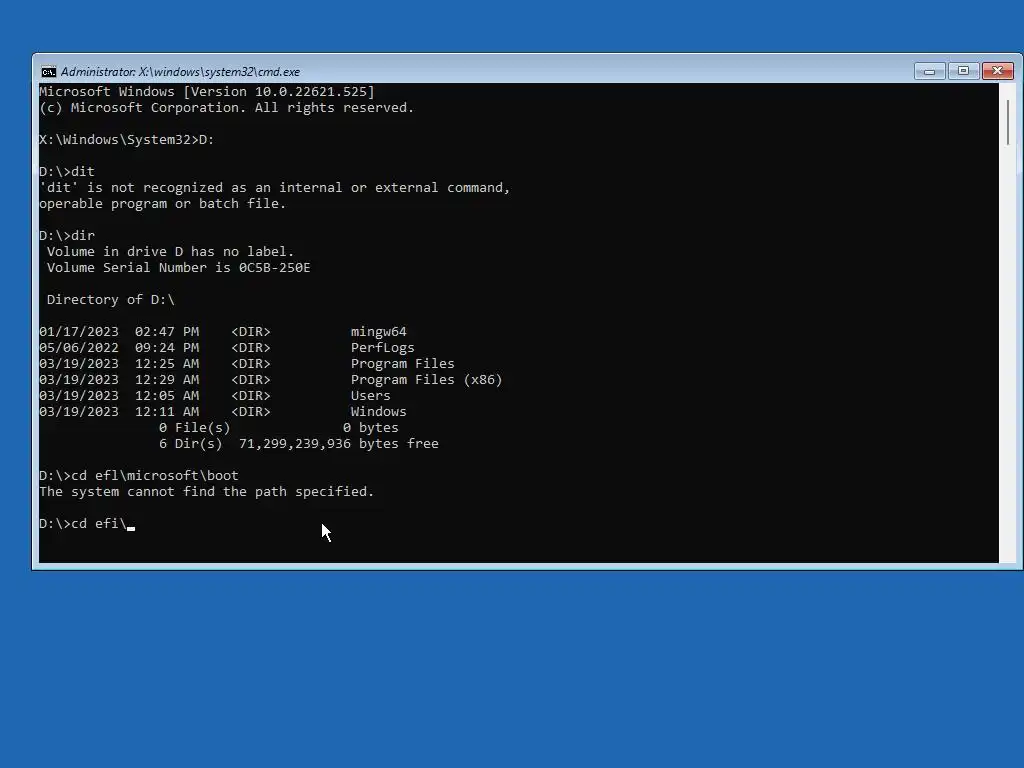The height and width of the screenshot is (768, 1024).
Task: Click the 'Program Files' entry dated 12:25 AM
Action: click(402, 364)
